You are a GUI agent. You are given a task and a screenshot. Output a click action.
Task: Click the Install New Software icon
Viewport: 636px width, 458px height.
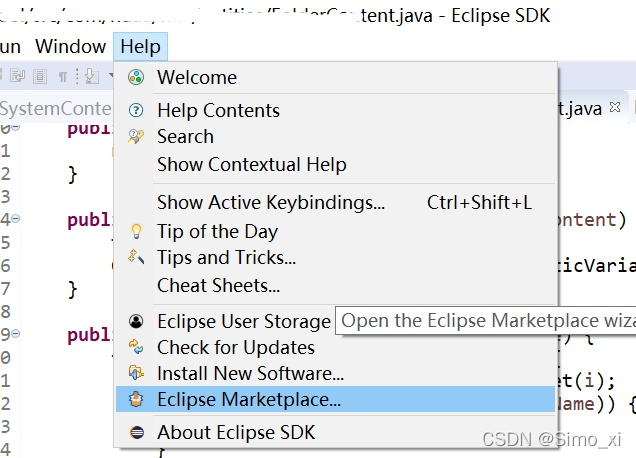pyautogui.click(x=136, y=373)
